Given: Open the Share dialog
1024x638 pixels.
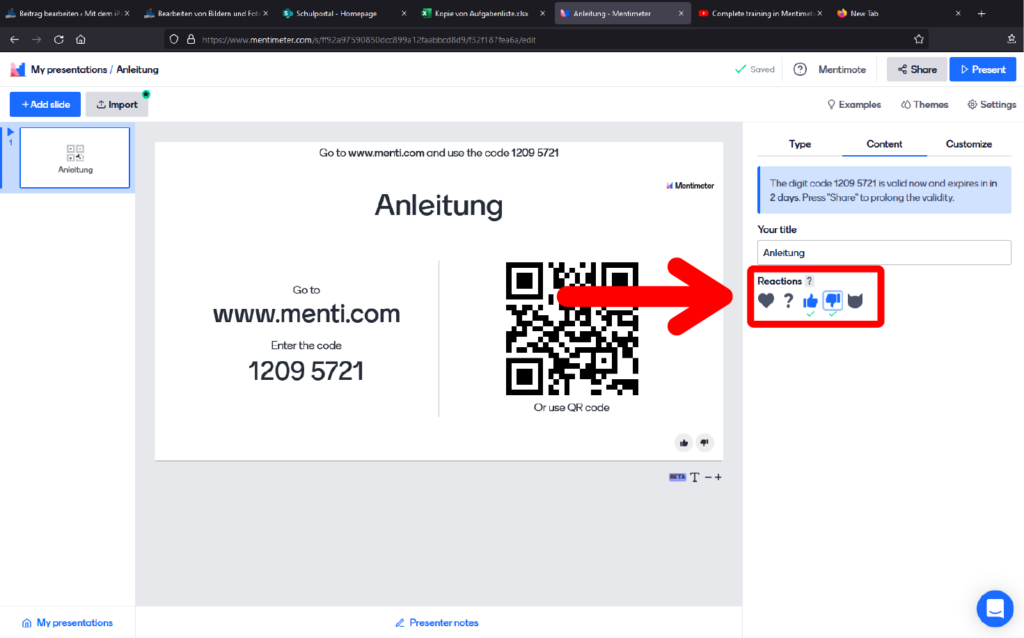Looking at the screenshot, I should coord(916,70).
